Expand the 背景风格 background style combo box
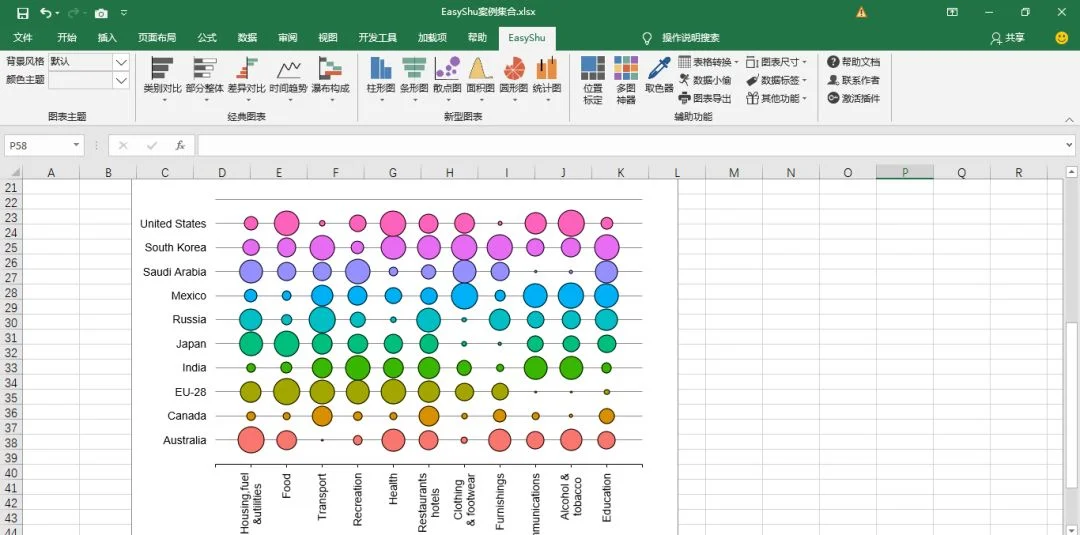 121,62
